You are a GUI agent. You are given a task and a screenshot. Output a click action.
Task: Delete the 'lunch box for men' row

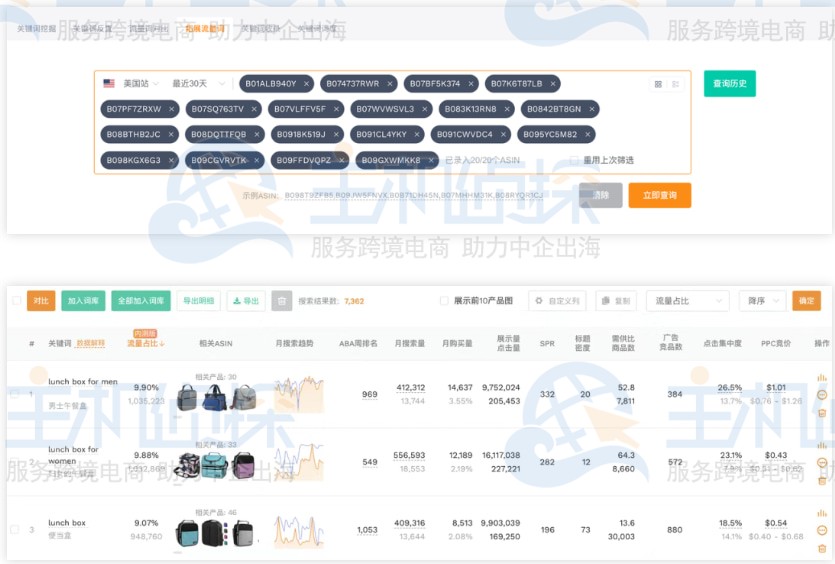(822, 413)
